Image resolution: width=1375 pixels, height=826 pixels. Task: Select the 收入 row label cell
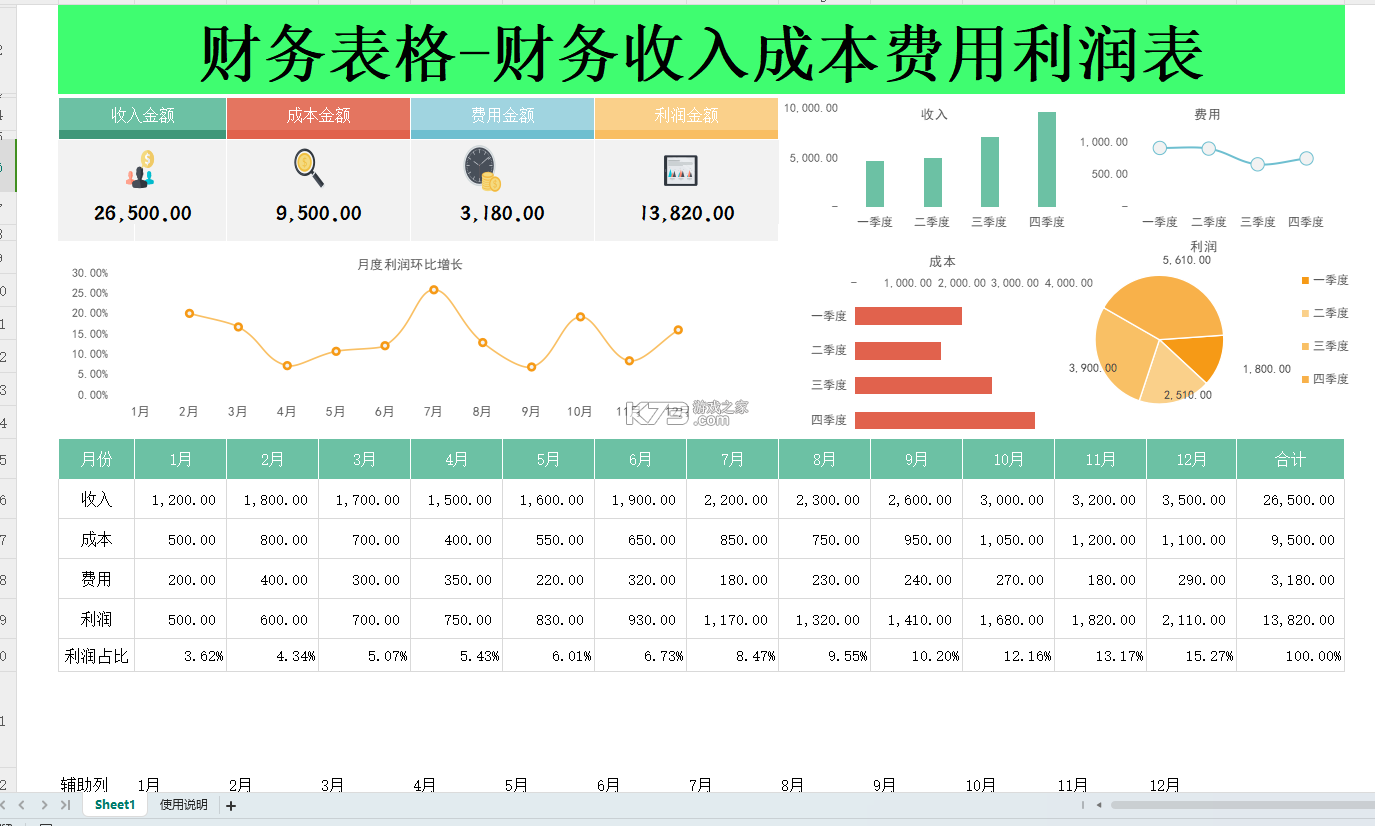pyautogui.click(x=97, y=499)
